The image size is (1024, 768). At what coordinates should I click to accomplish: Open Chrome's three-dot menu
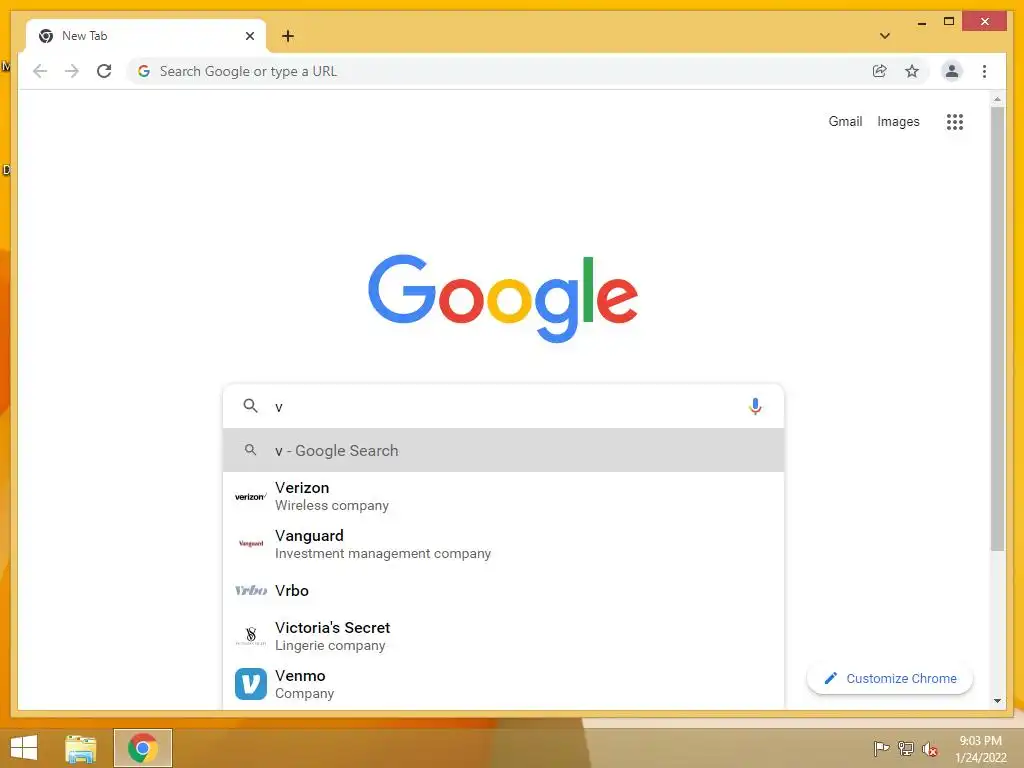(984, 71)
